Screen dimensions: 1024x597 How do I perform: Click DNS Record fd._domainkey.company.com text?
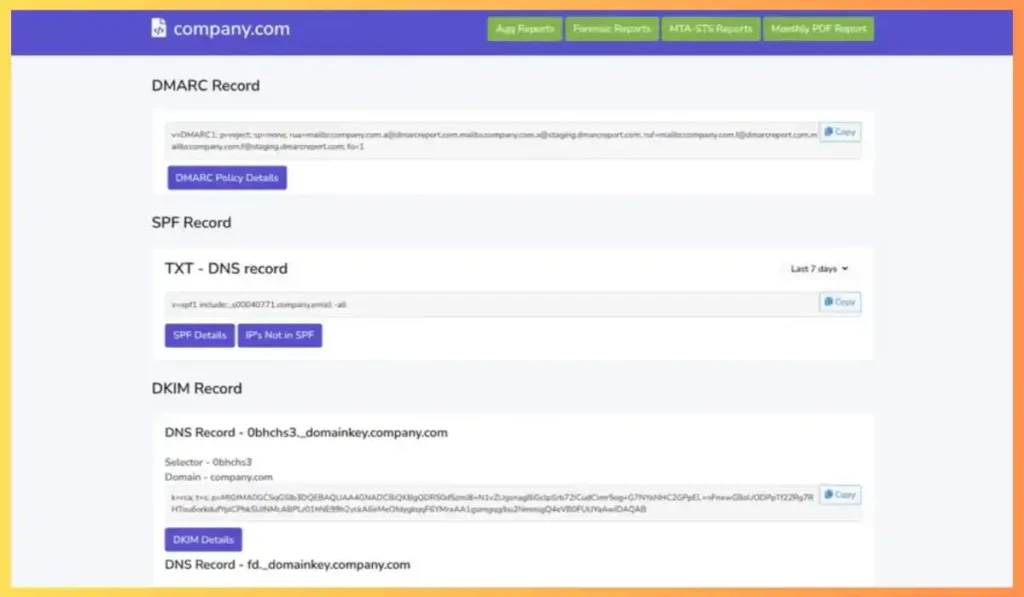[x=287, y=564]
